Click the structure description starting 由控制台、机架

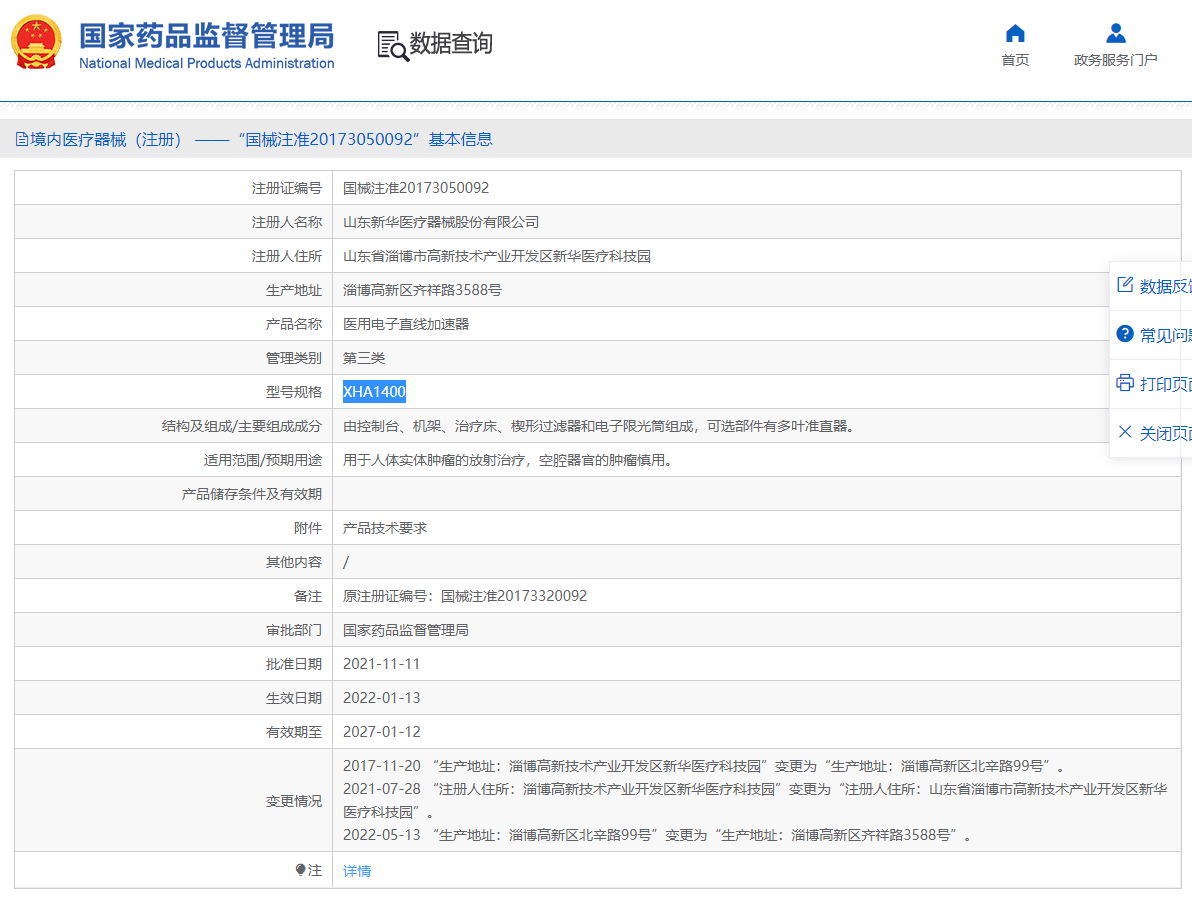click(x=602, y=426)
